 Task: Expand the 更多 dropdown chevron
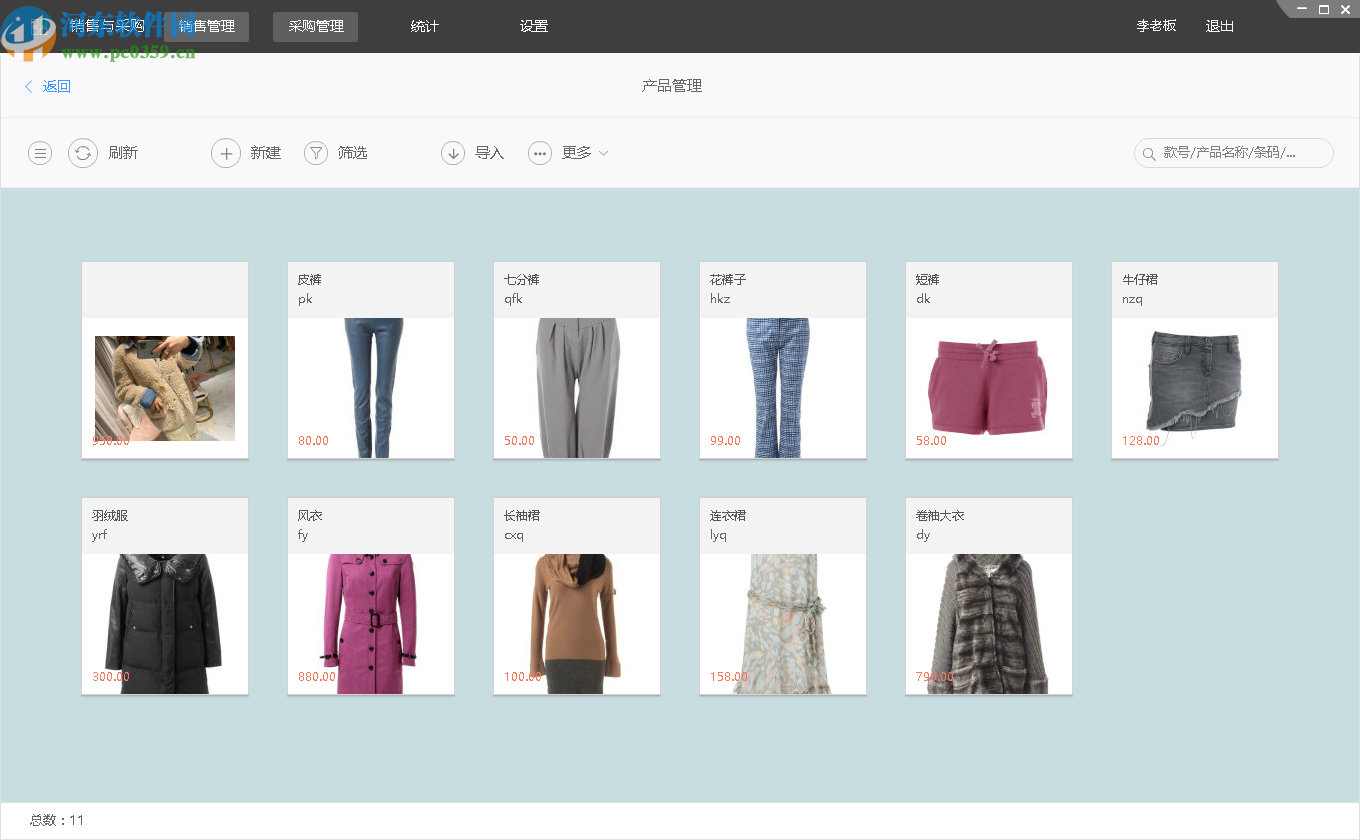click(x=604, y=153)
